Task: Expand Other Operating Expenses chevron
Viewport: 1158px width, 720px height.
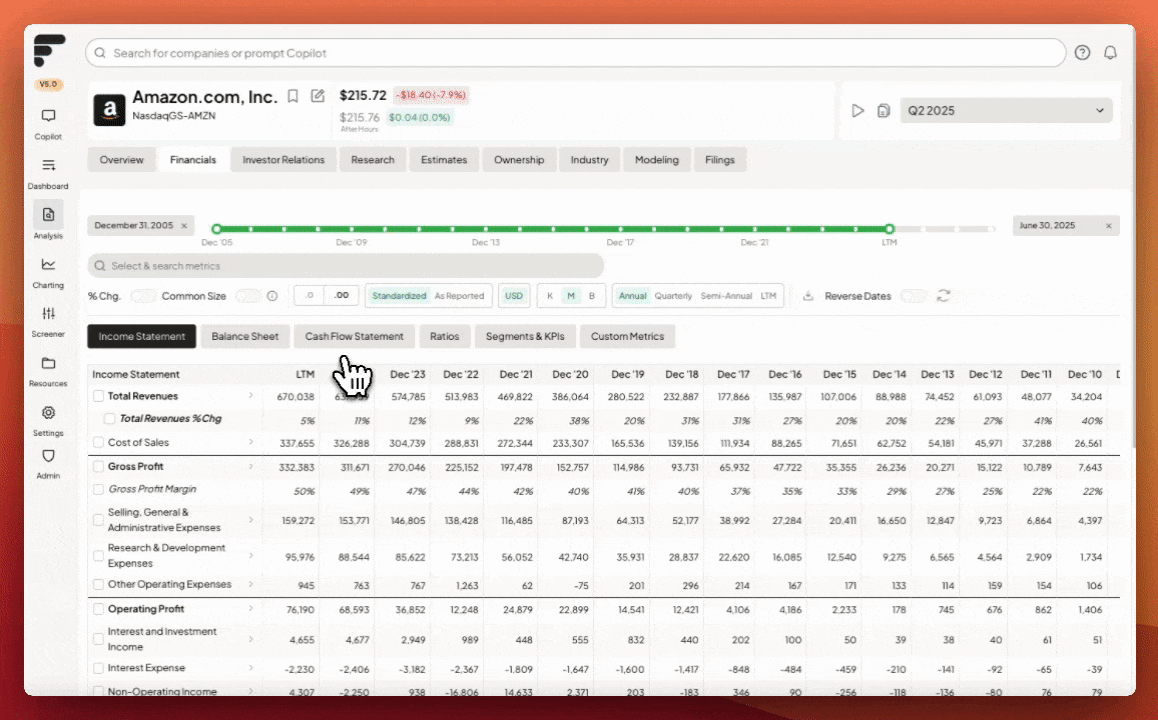Action: (x=251, y=584)
